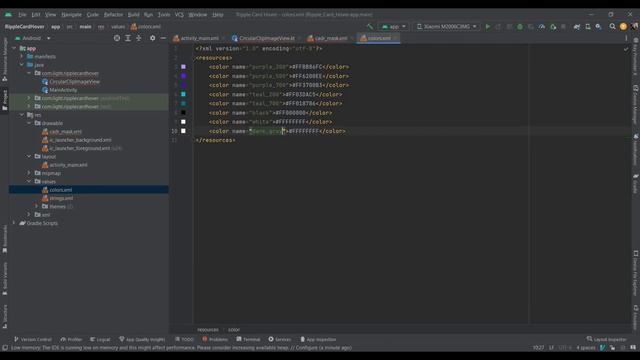Open the Version Control tool window
This screenshot has height=360, width=640.
click(33, 339)
